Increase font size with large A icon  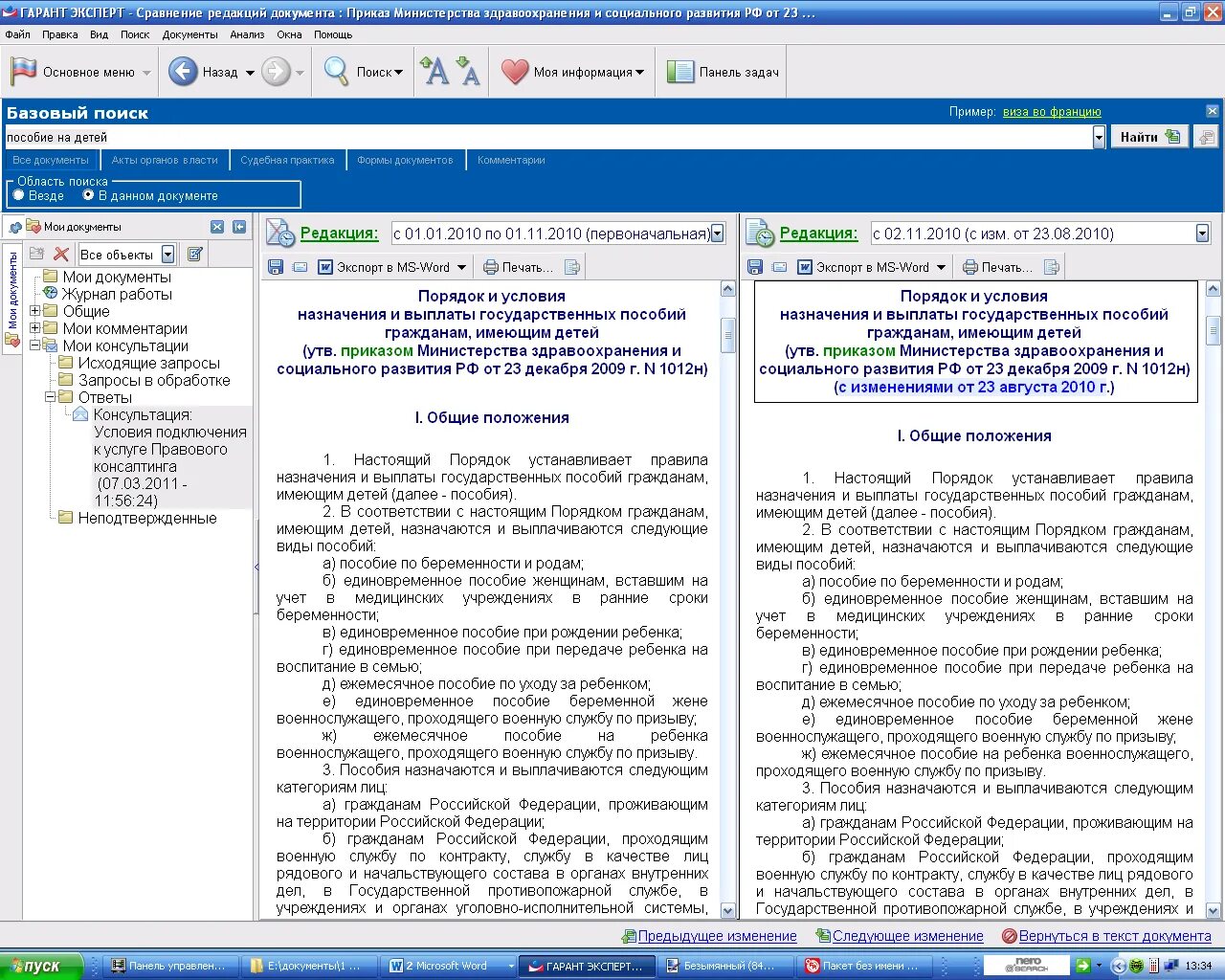[x=435, y=72]
